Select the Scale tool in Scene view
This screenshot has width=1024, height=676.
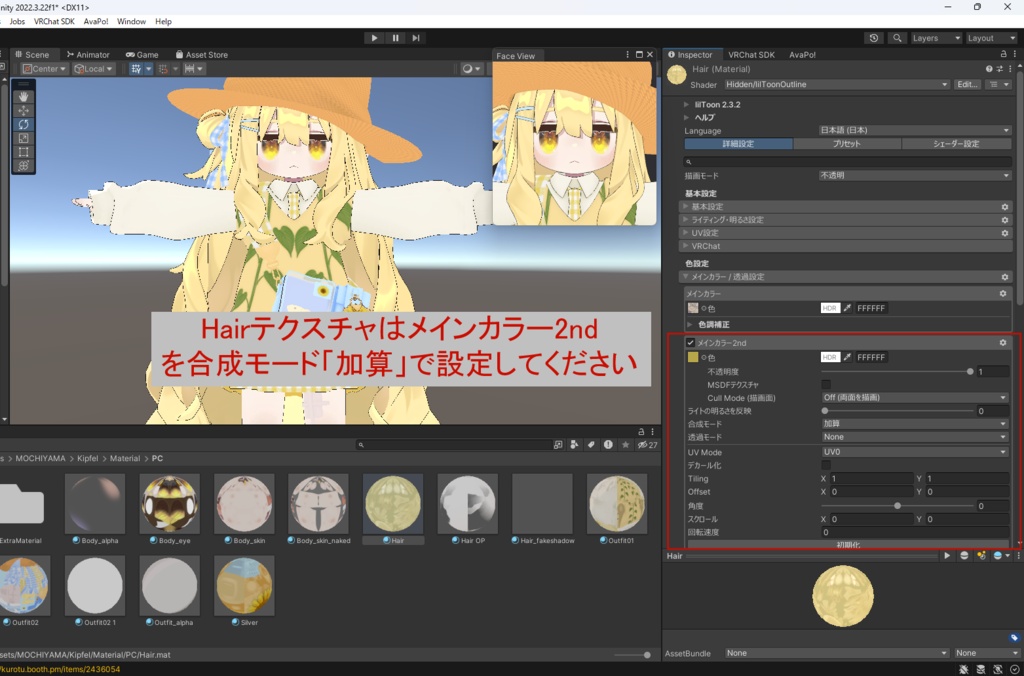click(24, 138)
